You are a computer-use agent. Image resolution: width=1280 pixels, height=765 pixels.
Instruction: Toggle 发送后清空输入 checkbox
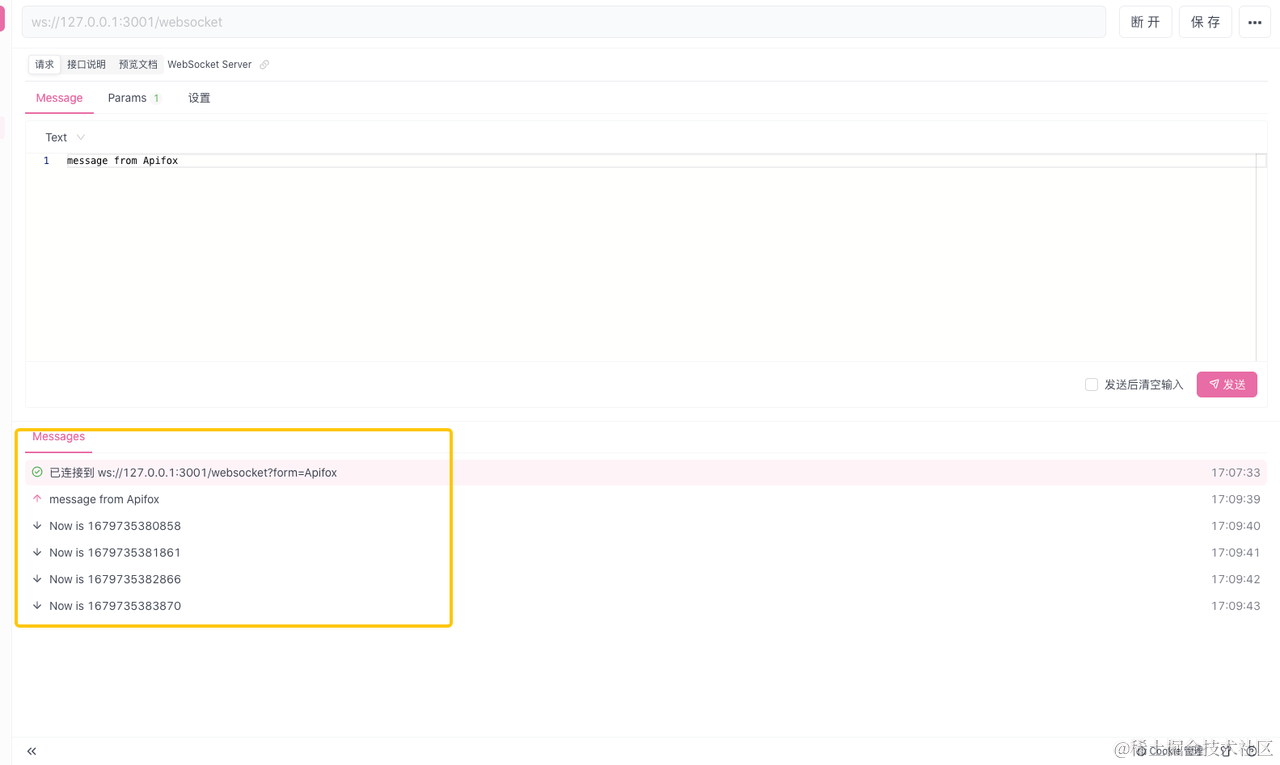click(x=1091, y=384)
